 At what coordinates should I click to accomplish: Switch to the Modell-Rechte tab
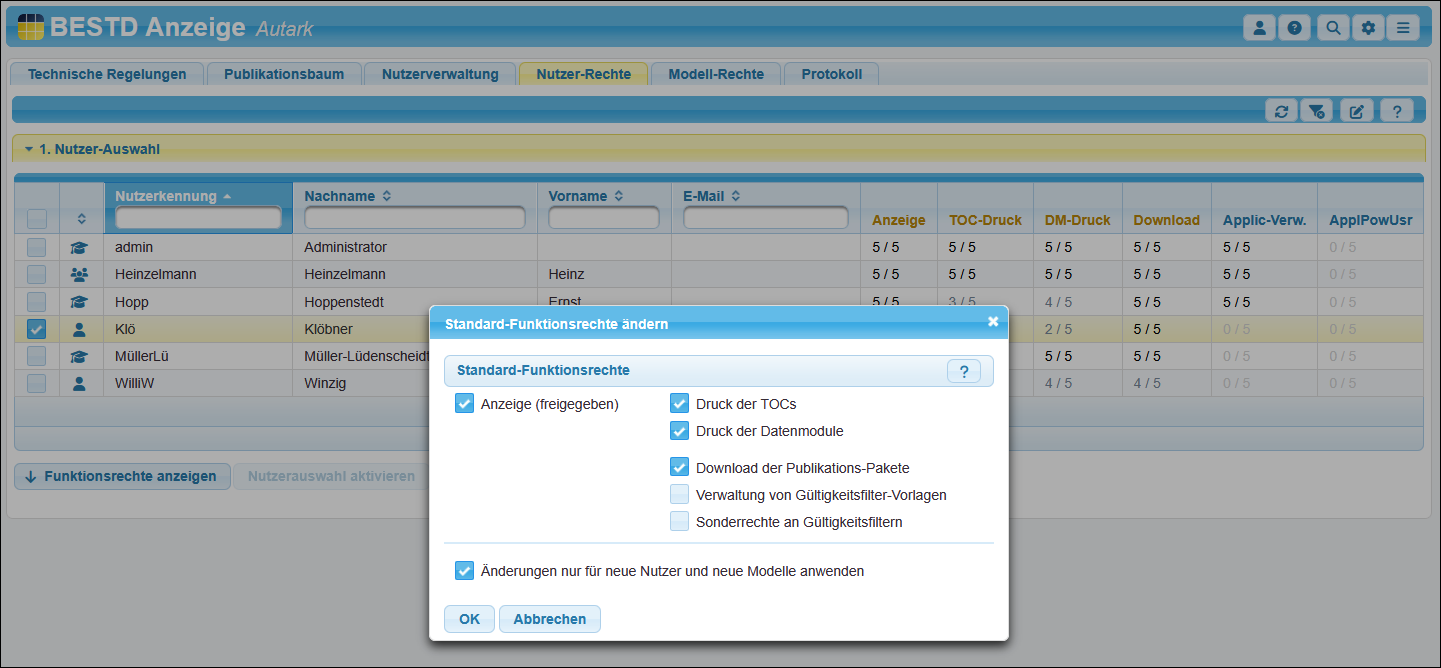pos(716,74)
